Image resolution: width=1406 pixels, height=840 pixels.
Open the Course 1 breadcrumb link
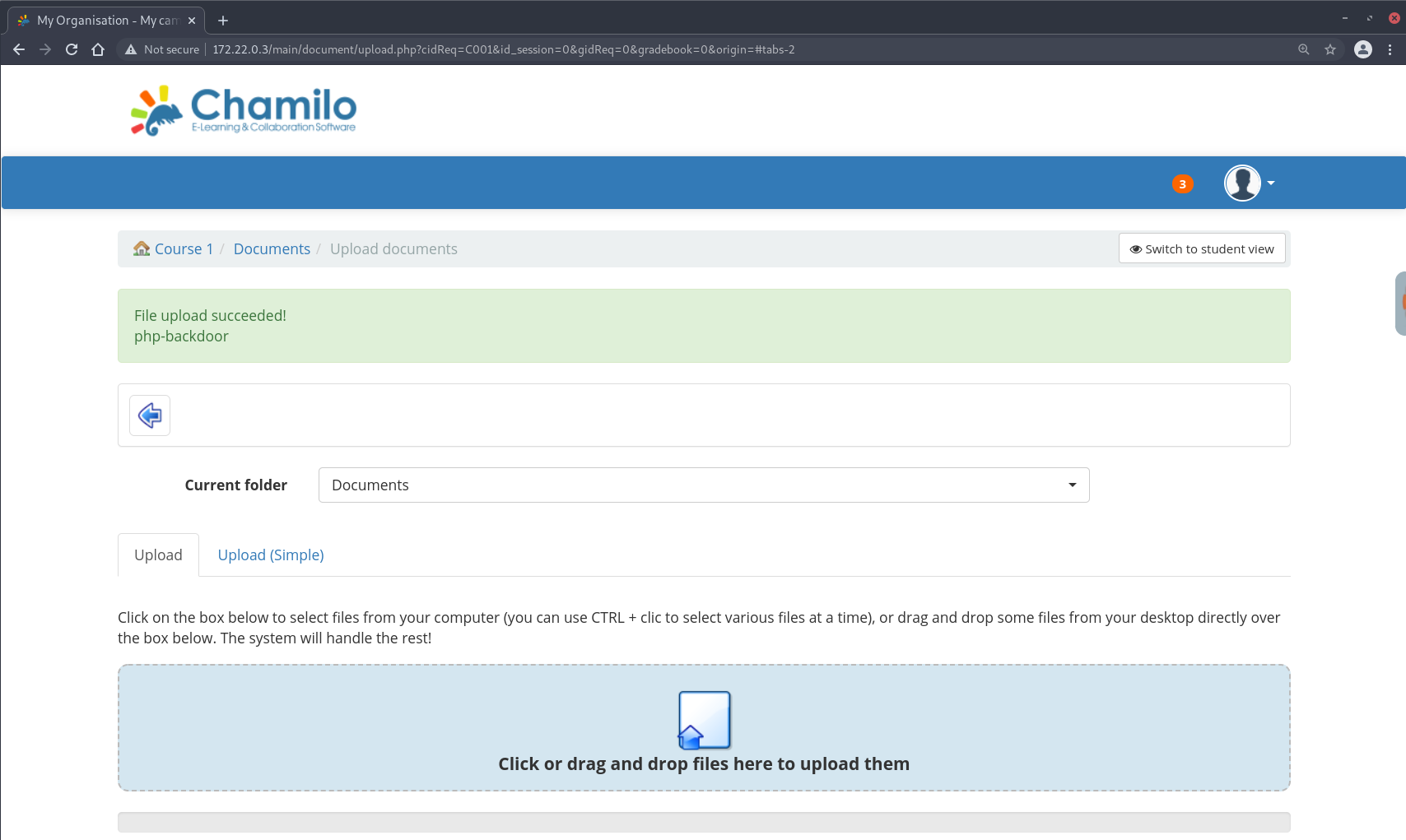click(x=184, y=249)
